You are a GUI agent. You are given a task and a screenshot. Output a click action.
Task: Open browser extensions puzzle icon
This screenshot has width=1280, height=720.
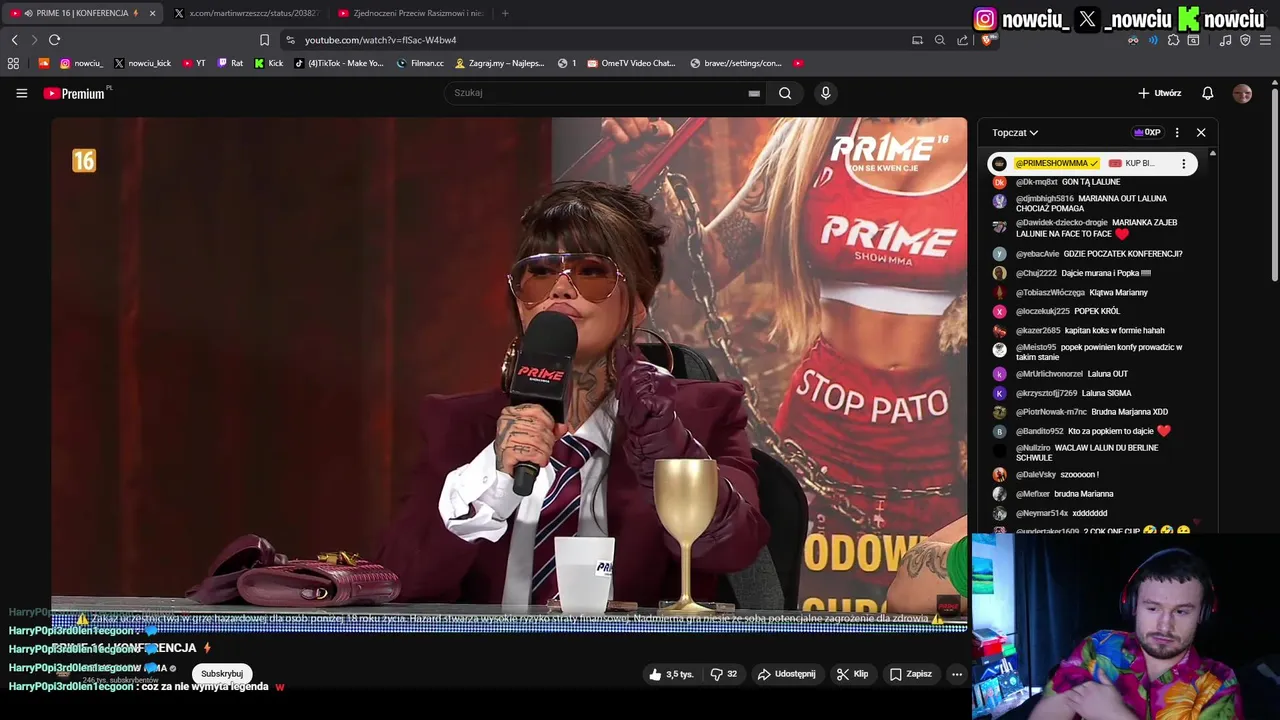tap(1173, 40)
